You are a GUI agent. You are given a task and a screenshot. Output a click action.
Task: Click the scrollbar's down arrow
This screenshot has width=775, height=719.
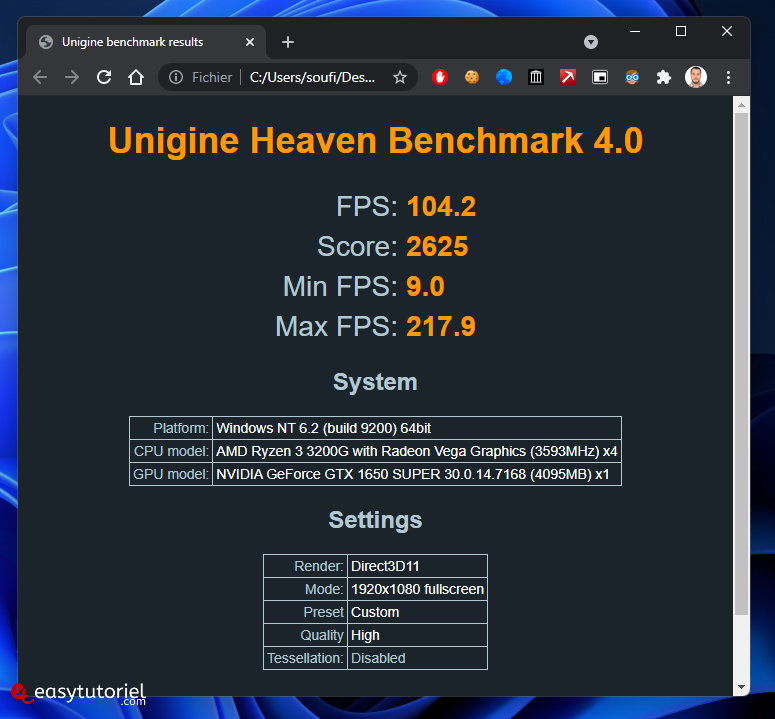click(741, 687)
